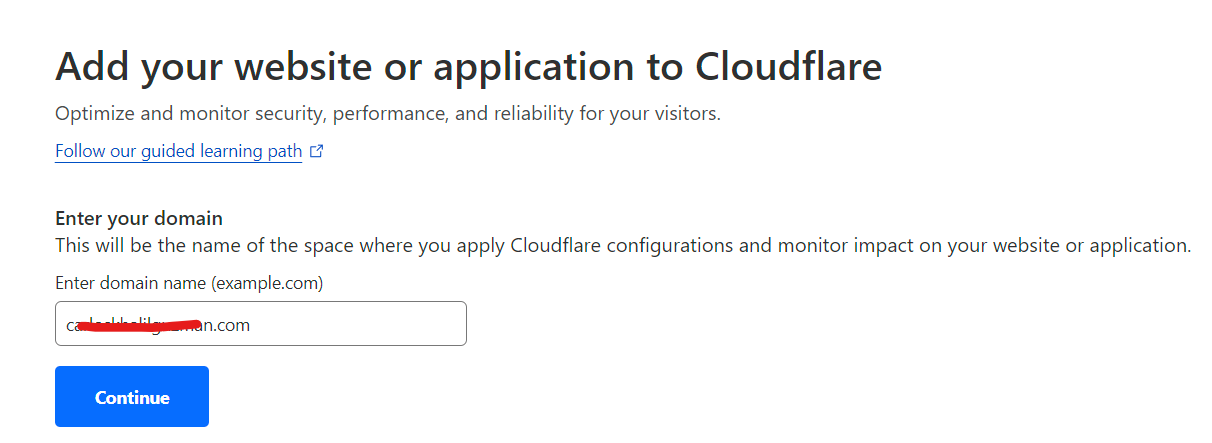Open the 'Follow our guided learning path' link
The width and height of the screenshot is (1212, 443).
[178, 152]
